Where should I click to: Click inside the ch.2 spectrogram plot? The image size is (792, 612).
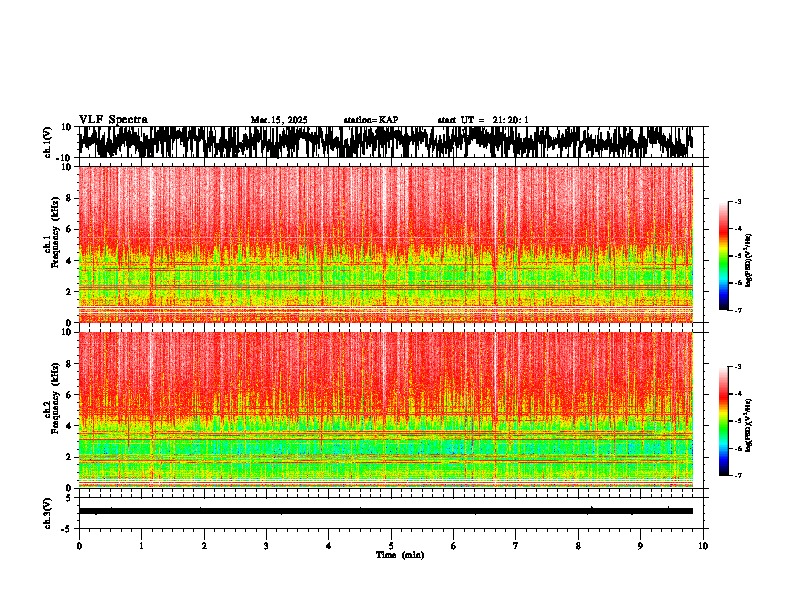click(x=385, y=410)
